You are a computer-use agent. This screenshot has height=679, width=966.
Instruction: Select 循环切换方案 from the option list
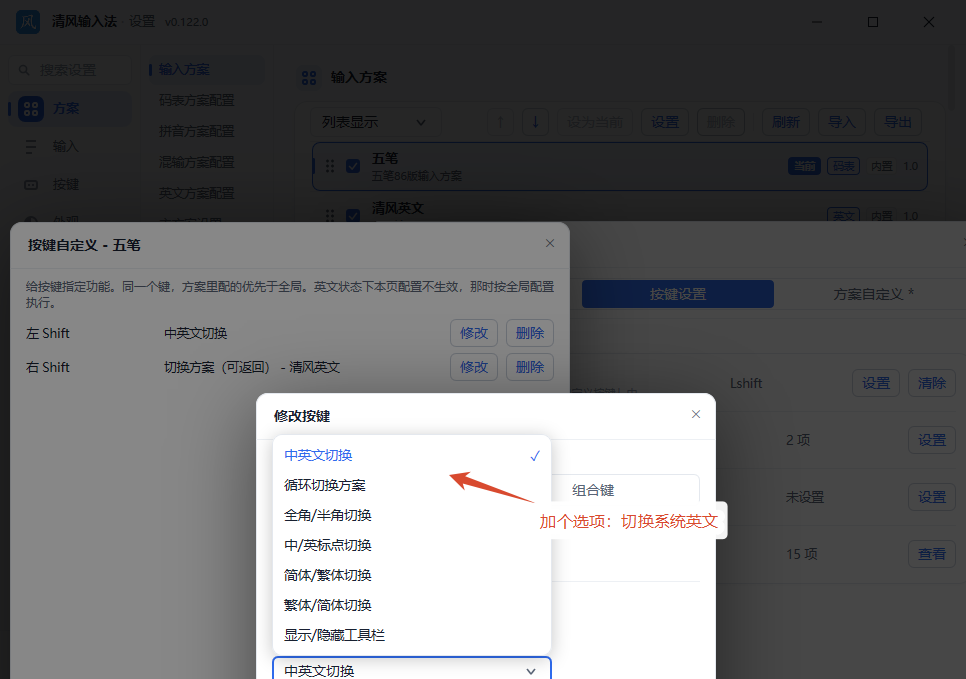[412, 486]
